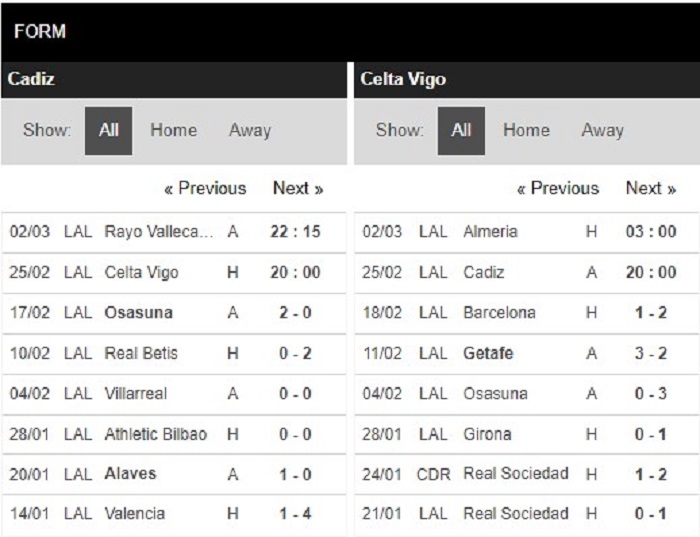This screenshot has height=537, width=700.
Task: Select the All filter under Celta Vigo
Action: click(x=461, y=131)
